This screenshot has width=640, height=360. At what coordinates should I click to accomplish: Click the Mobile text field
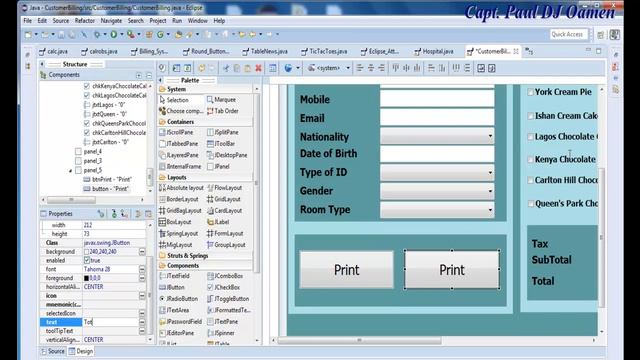pyautogui.click(x=437, y=99)
